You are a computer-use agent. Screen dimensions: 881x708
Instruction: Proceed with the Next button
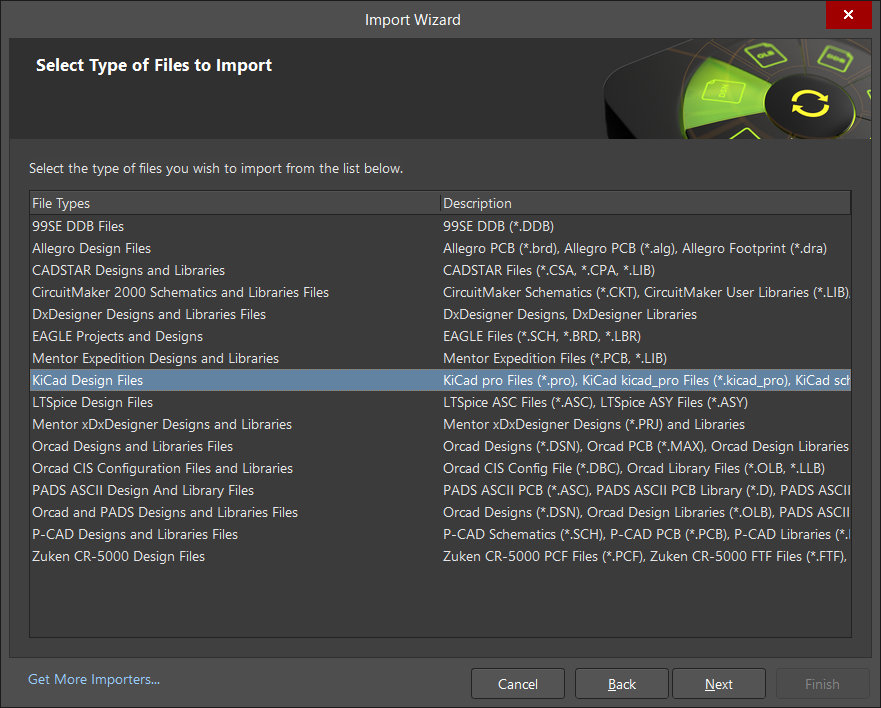718,684
